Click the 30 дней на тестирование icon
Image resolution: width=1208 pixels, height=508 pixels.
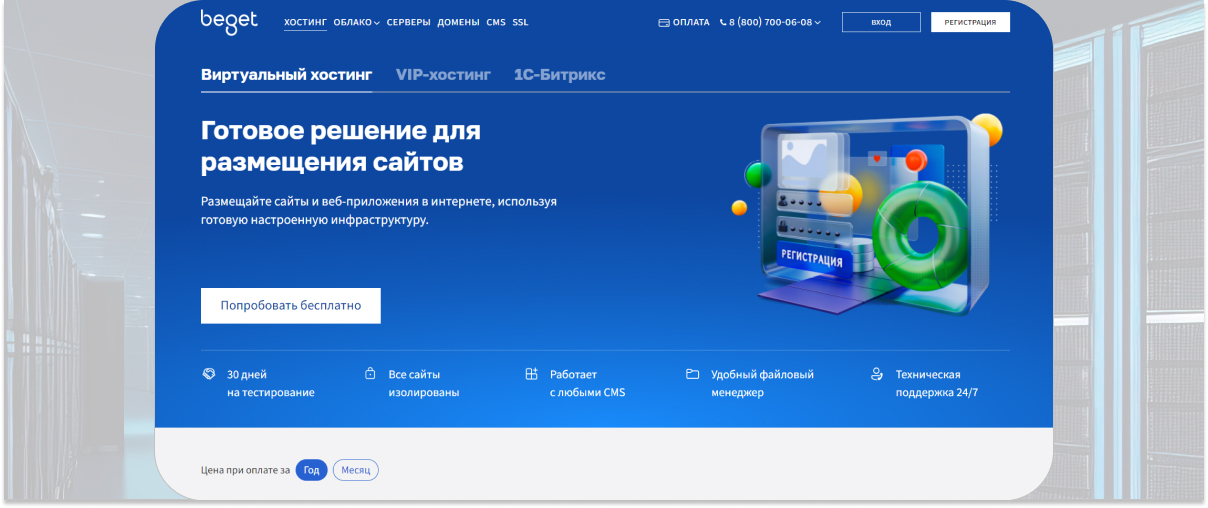point(208,374)
